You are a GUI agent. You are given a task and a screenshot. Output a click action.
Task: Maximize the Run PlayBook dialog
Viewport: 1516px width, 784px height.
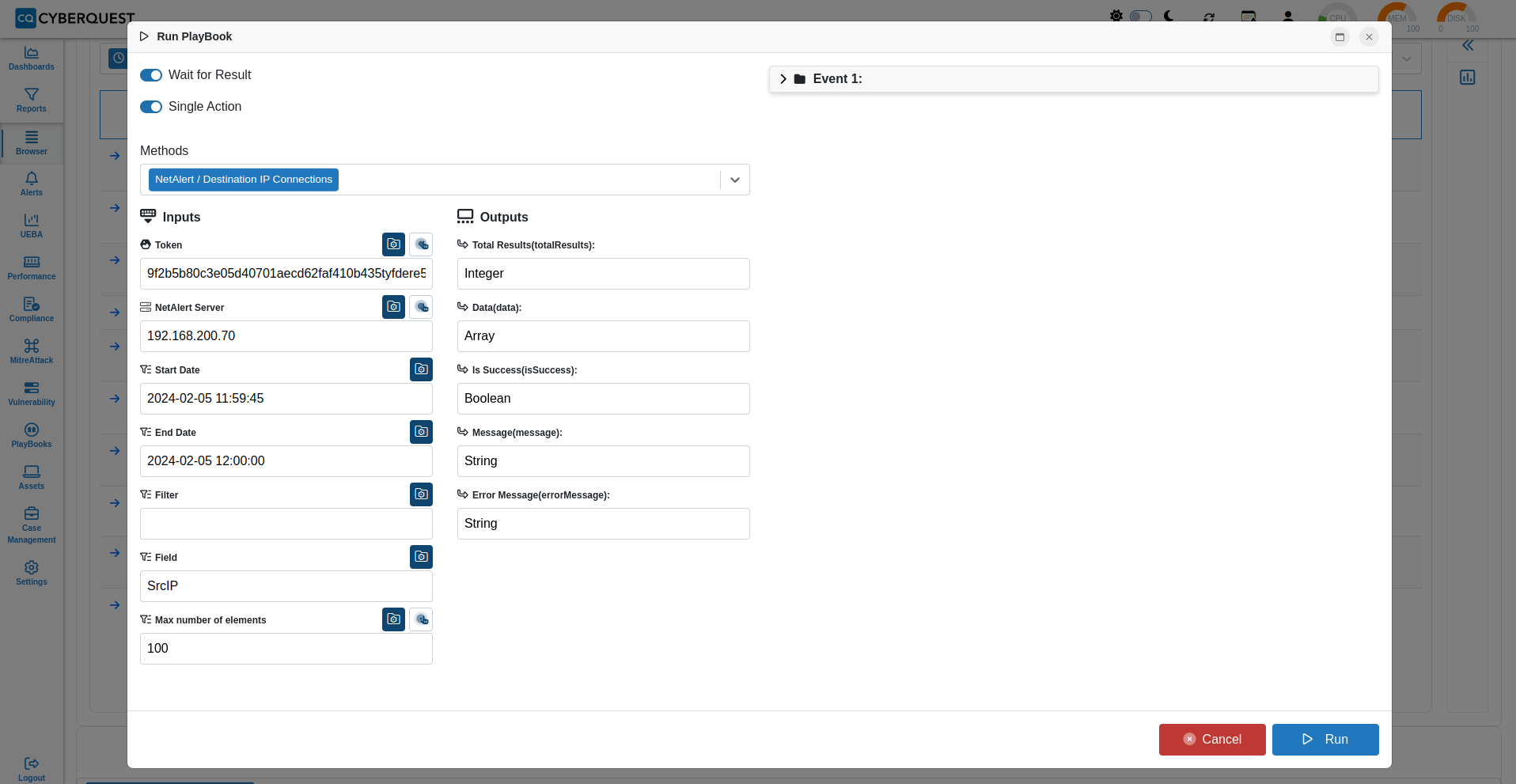(x=1340, y=37)
